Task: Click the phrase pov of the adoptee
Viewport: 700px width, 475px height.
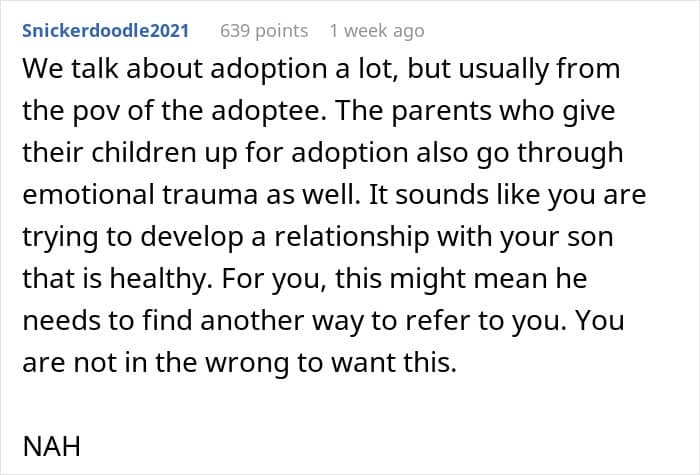Action: (x=199, y=111)
